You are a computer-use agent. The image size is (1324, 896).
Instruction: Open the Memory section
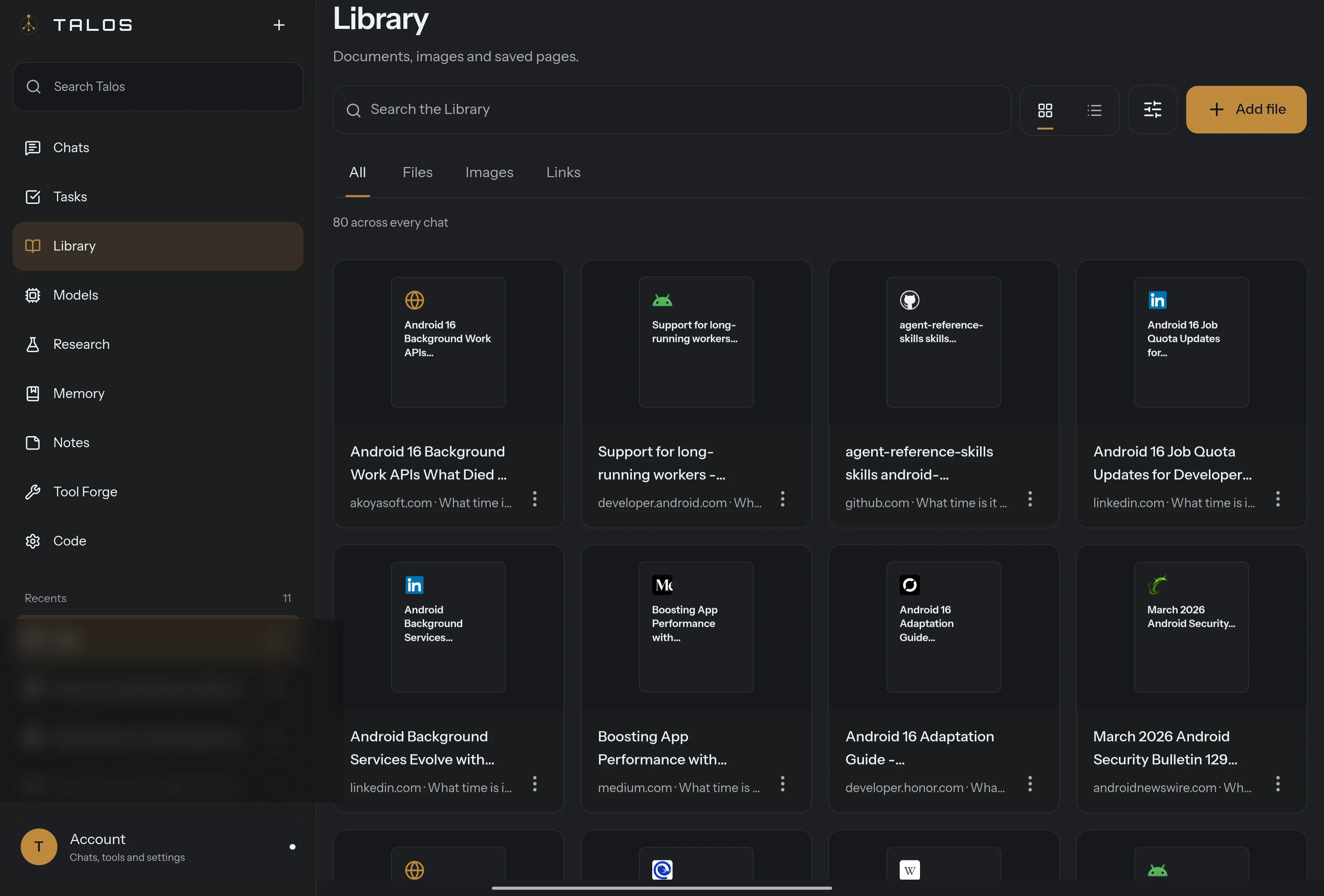pyautogui.click(x=158, y=394)
